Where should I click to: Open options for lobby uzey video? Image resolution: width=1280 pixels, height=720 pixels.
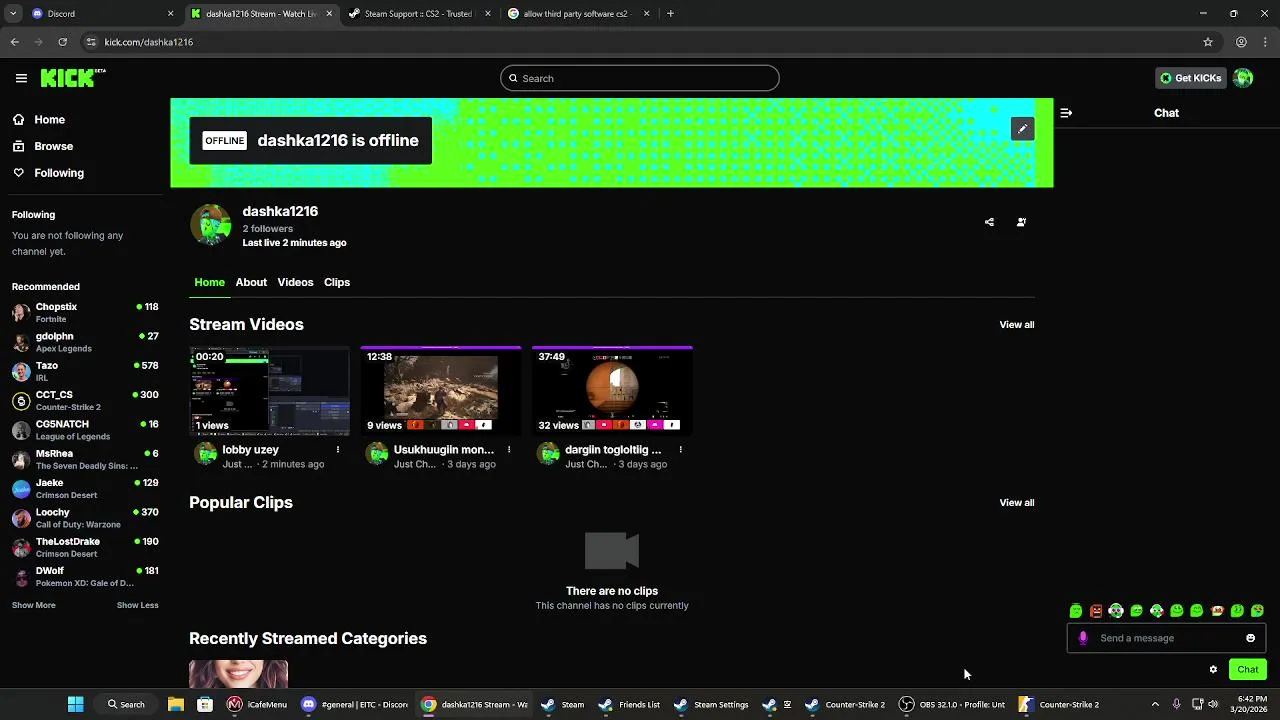[338, 450]
